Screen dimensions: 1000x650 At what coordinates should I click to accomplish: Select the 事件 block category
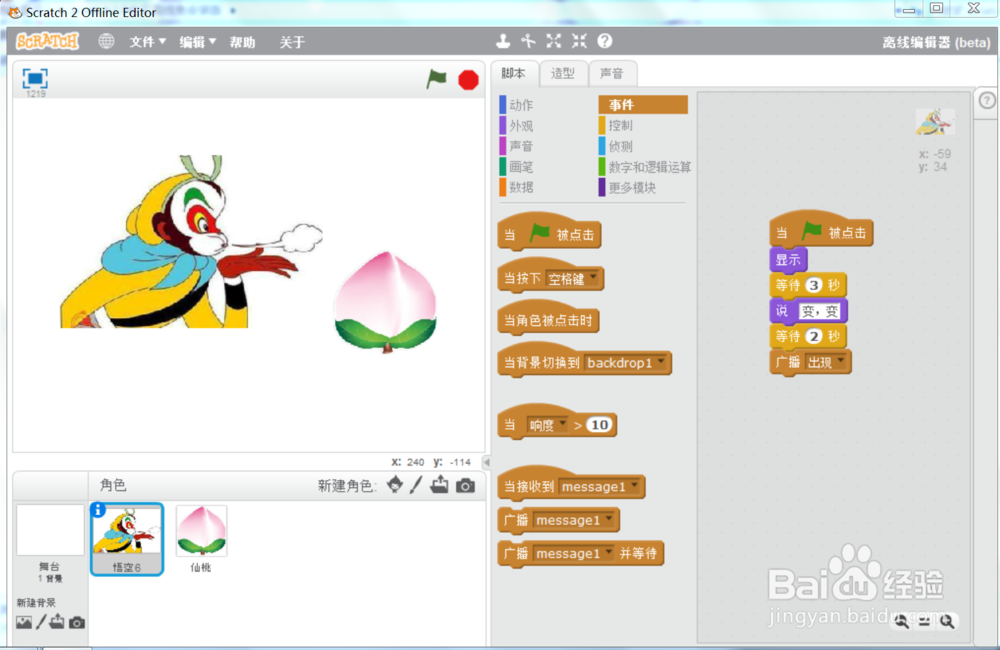[x=643, y=105]
